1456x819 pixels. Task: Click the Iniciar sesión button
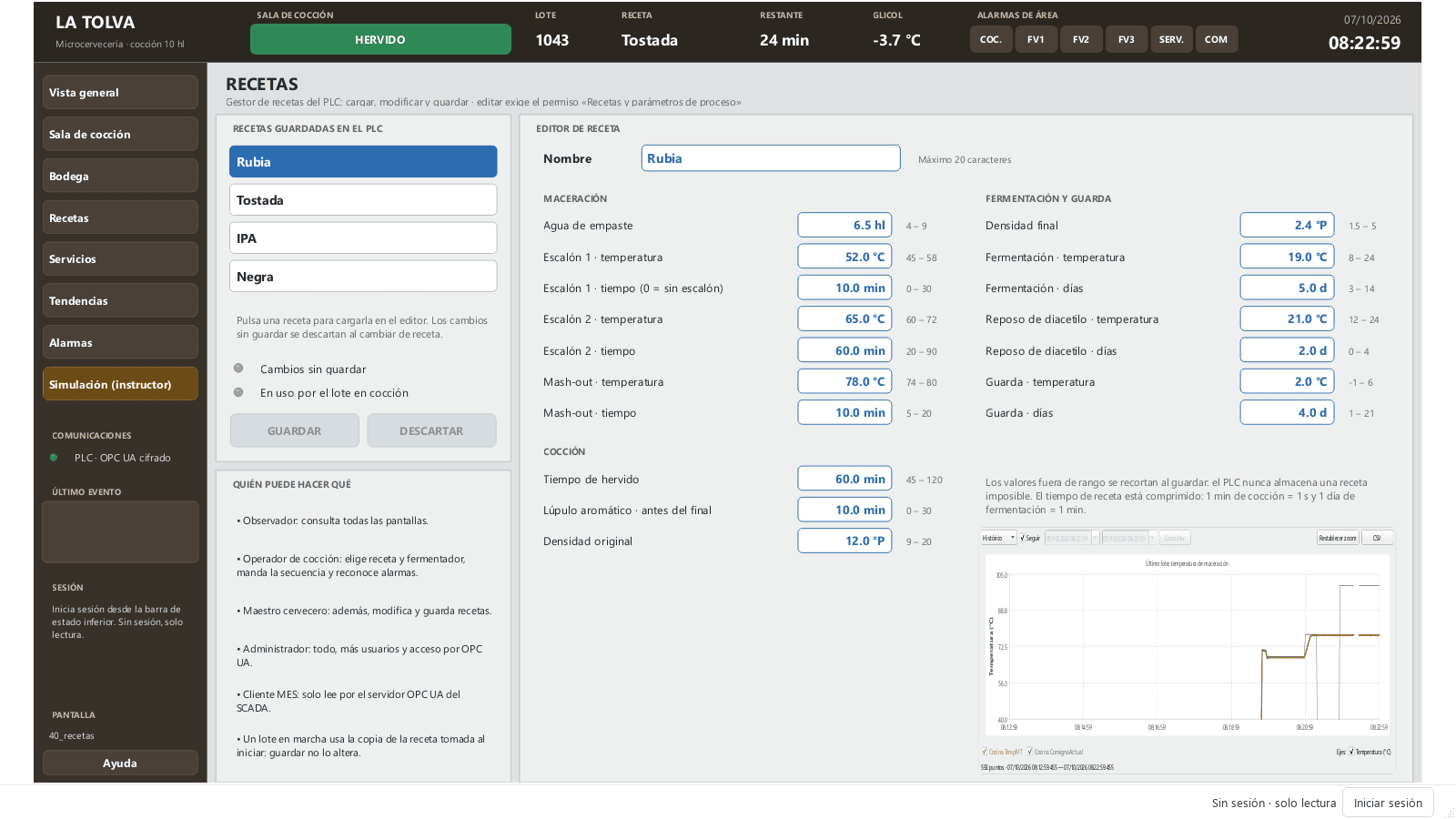[x=1388, y=803]
